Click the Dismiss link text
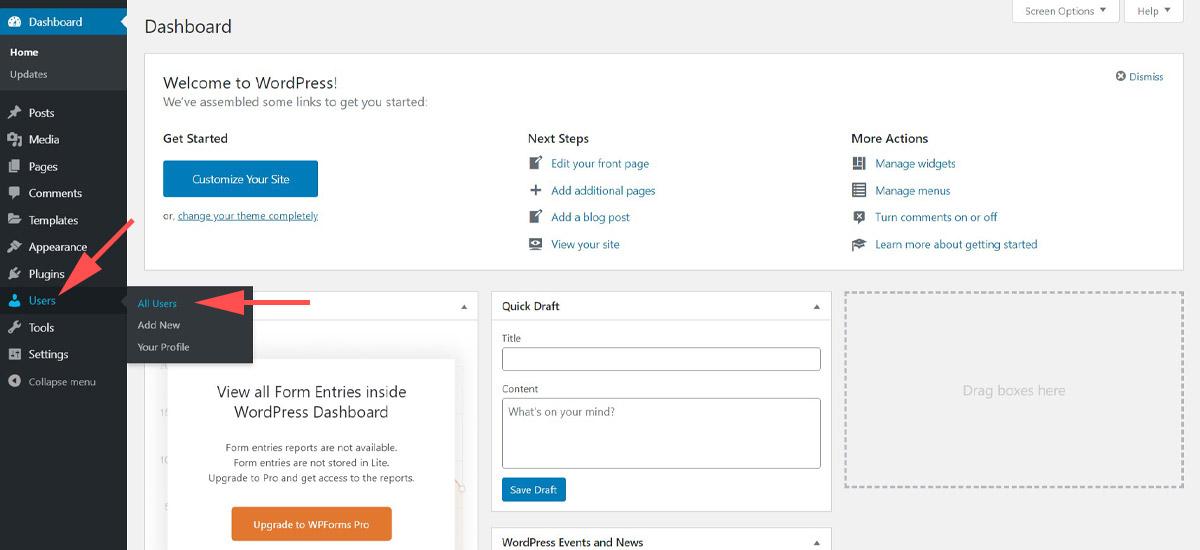Viewport: 1200px width, 550px height. (1146, 76)
